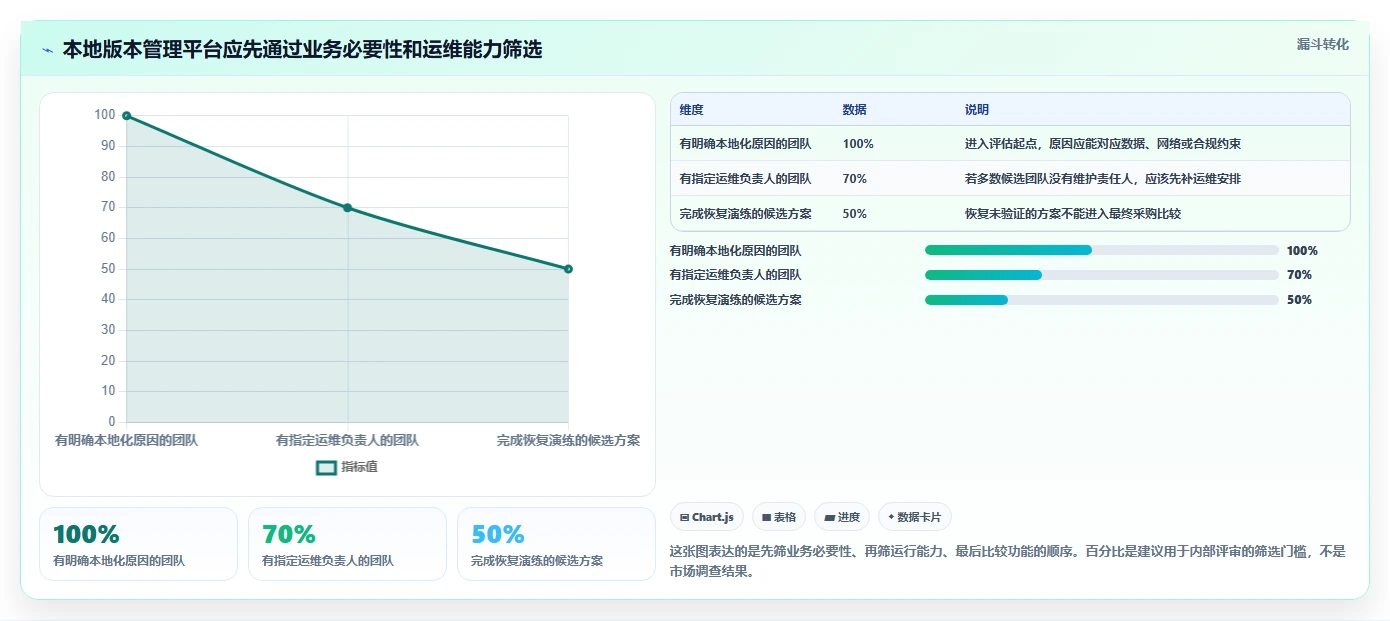This screenshot has width=1390, height=621.
Task: Click the 50% value beside progress bar
Action: click(1299, 300)
